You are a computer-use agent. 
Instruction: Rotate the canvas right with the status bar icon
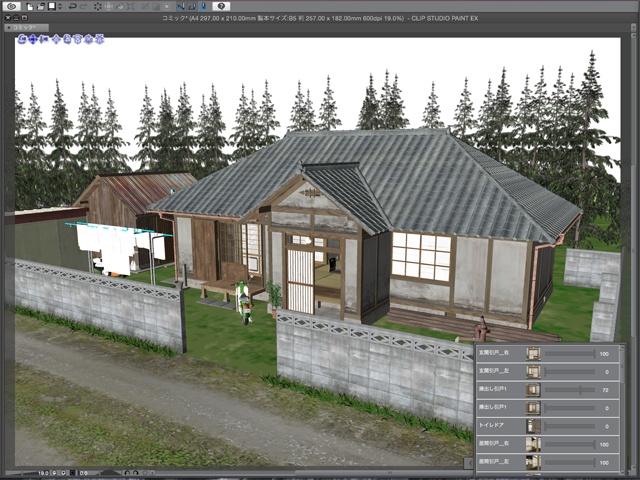click(x=136, y=473)
